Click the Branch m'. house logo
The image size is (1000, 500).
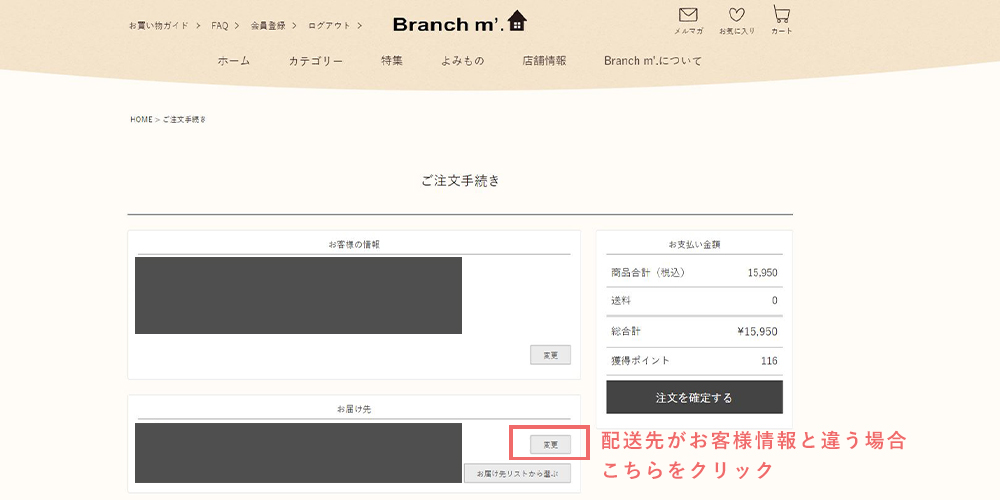click(459, 23)
